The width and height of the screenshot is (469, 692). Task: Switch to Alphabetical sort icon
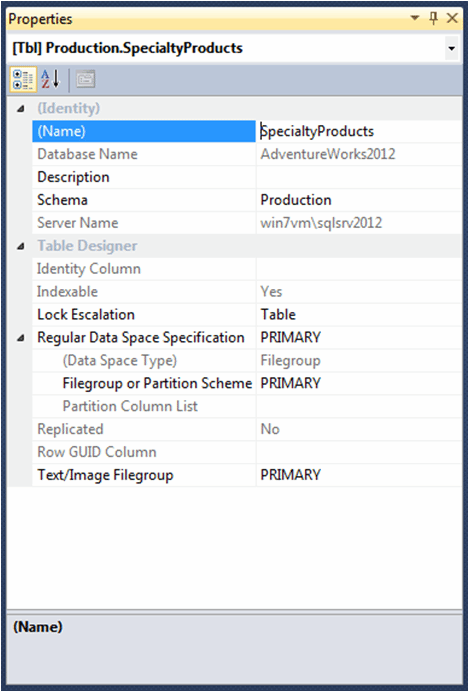pos(50,80)
